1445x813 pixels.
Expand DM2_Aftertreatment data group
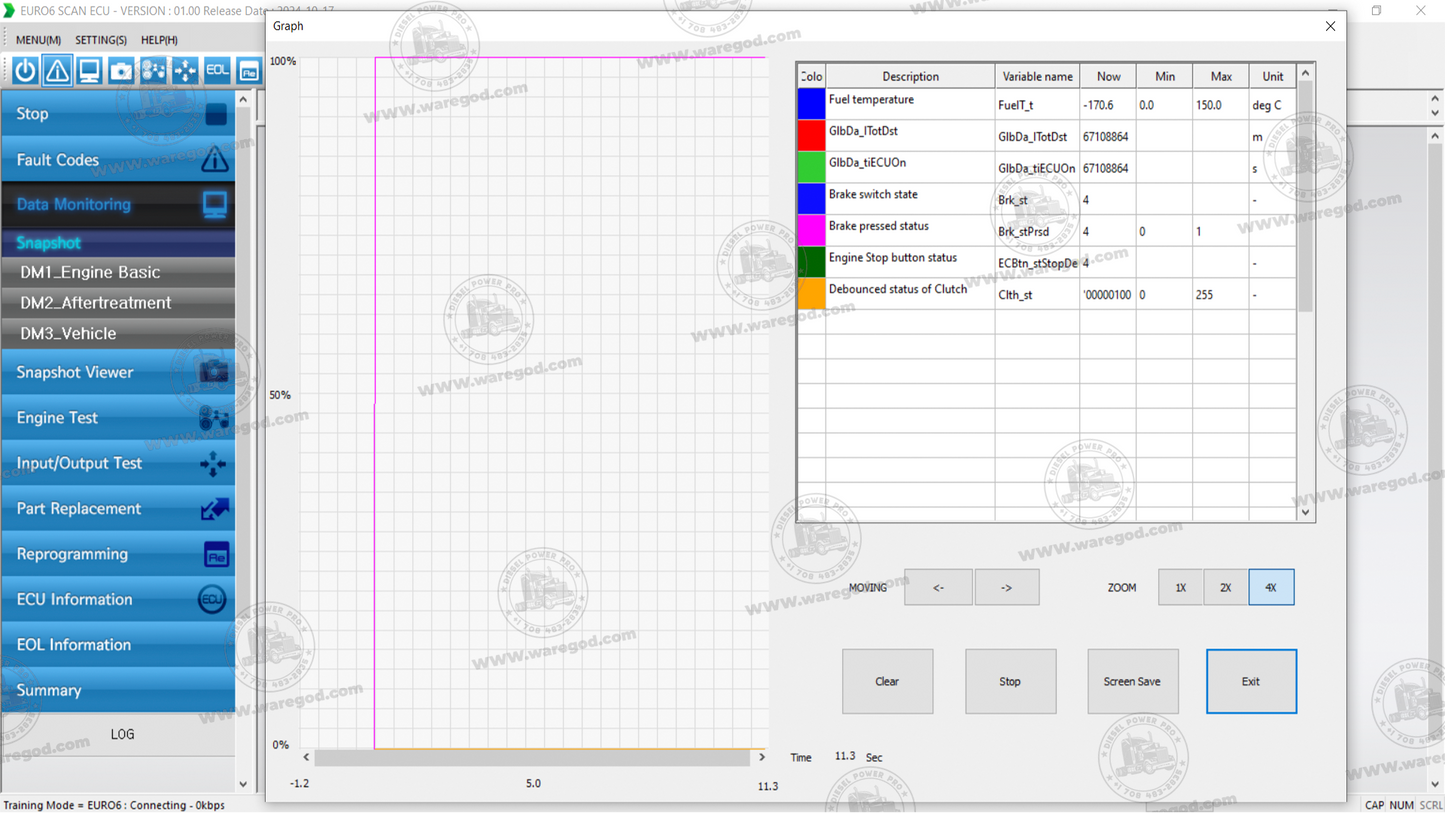click(x=95, y=303)
